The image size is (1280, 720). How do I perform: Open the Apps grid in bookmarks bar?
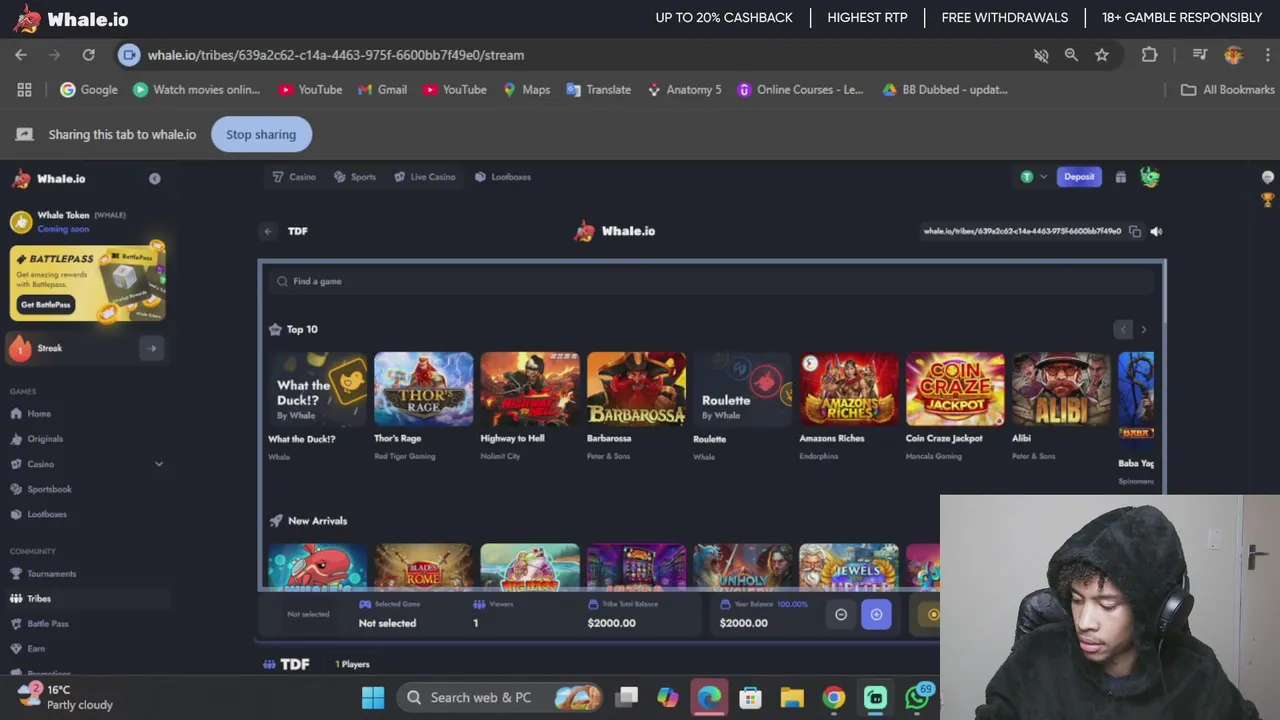click(24, 90)
